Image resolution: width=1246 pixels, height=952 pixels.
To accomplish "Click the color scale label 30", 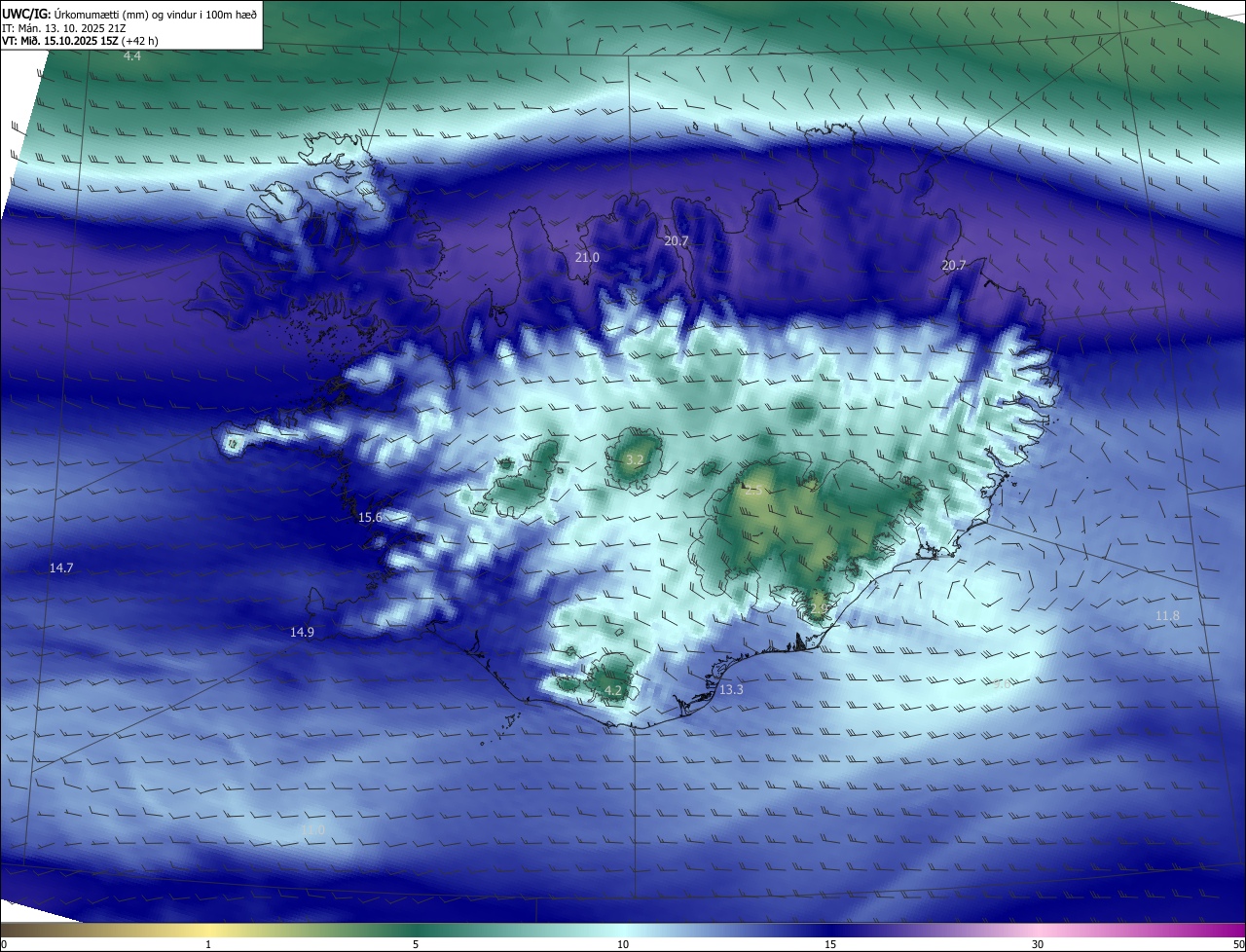I will (1038, 944).
